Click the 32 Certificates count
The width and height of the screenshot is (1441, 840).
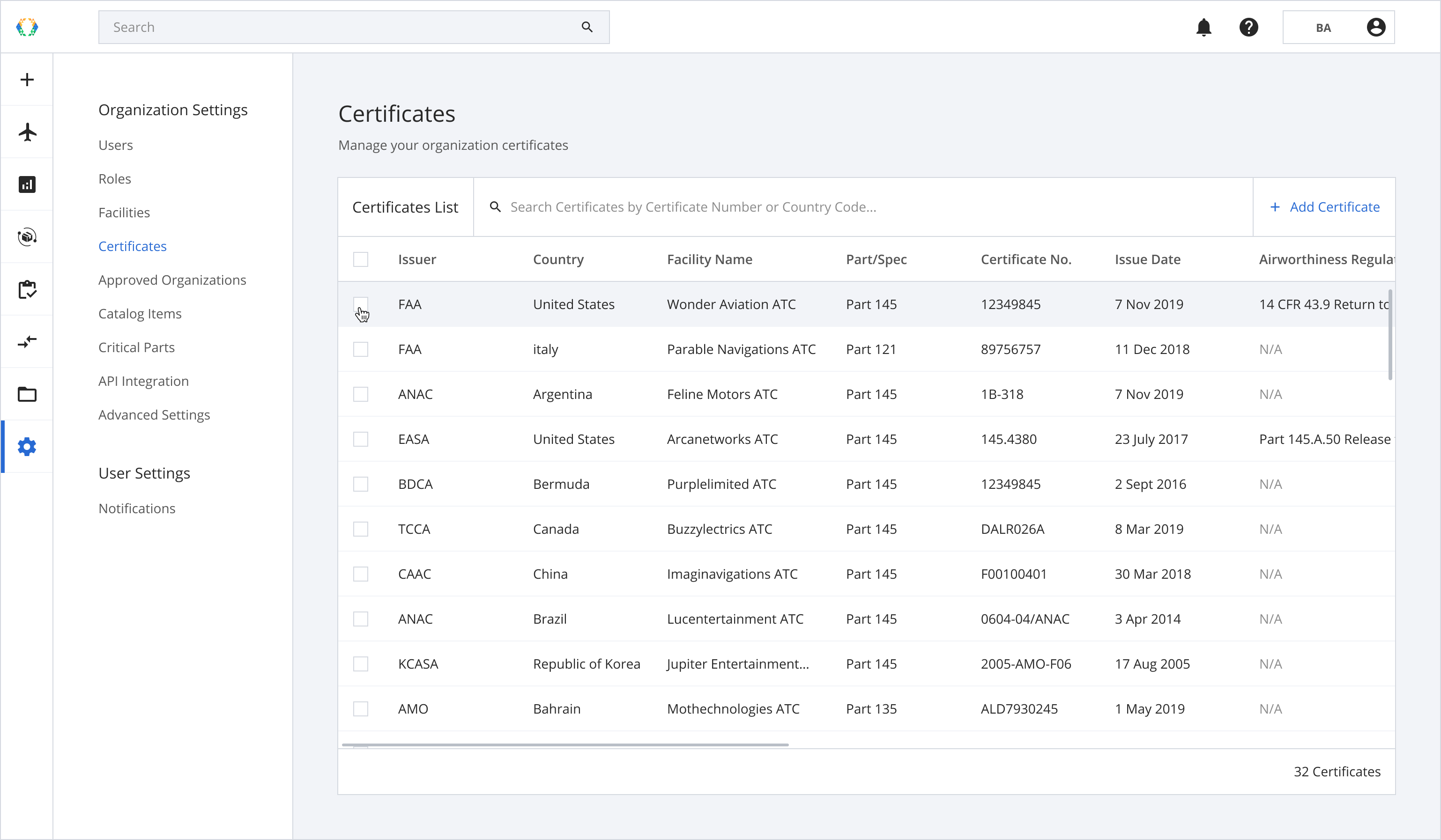1337,772
